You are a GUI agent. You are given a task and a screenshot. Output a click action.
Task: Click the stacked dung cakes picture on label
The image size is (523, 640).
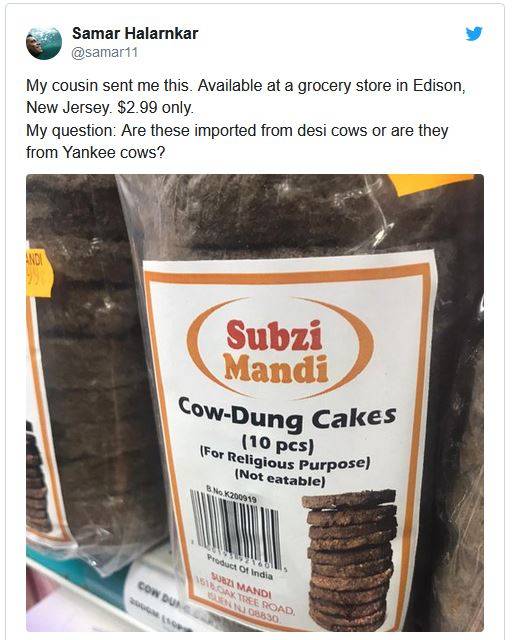[x=350, y=559]
